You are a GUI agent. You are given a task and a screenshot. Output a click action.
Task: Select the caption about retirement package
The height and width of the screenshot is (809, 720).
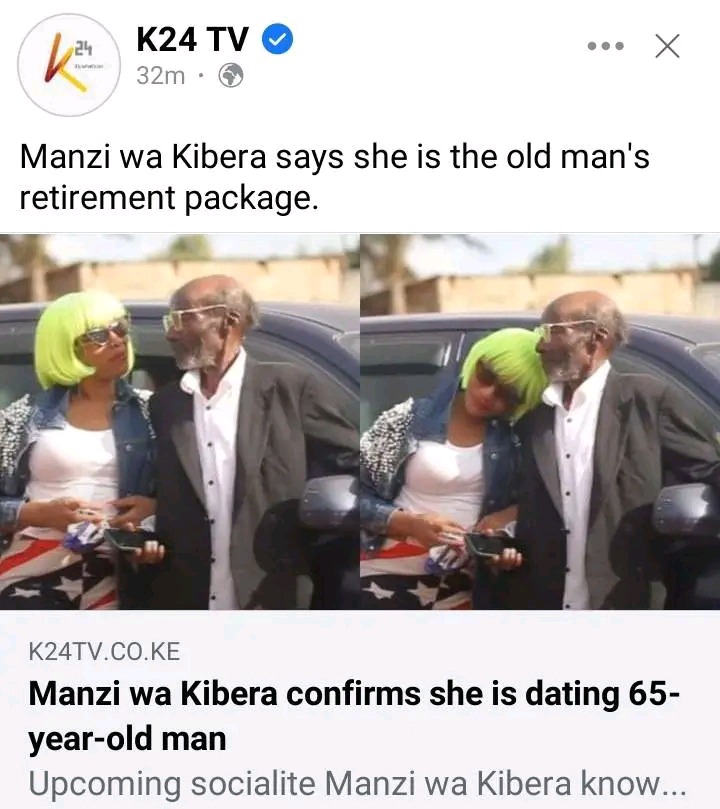(334, 177)
